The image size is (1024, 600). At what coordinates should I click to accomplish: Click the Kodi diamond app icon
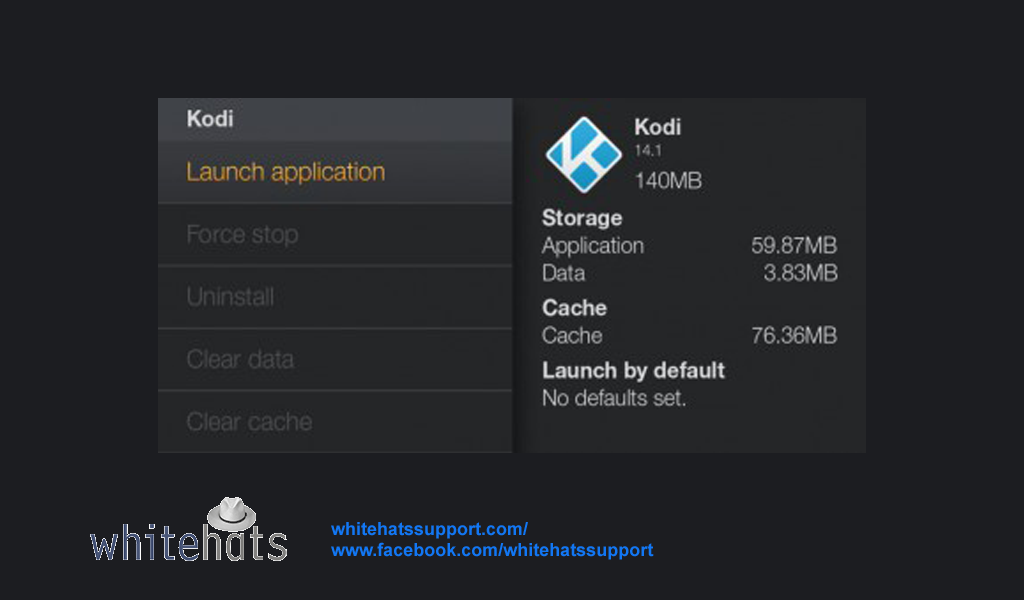583,155
